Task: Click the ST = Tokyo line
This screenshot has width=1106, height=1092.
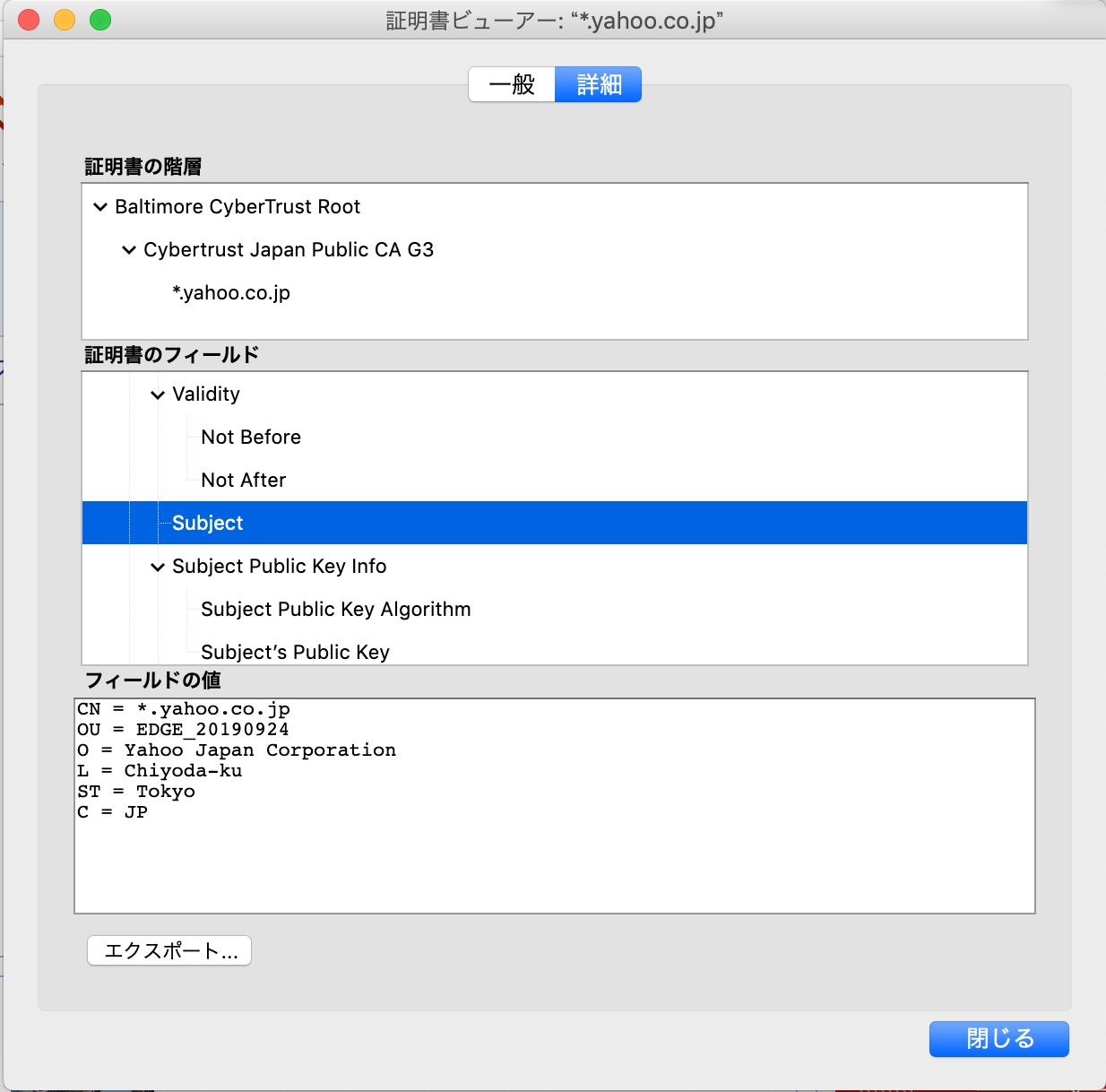Action: coord(136,792)
